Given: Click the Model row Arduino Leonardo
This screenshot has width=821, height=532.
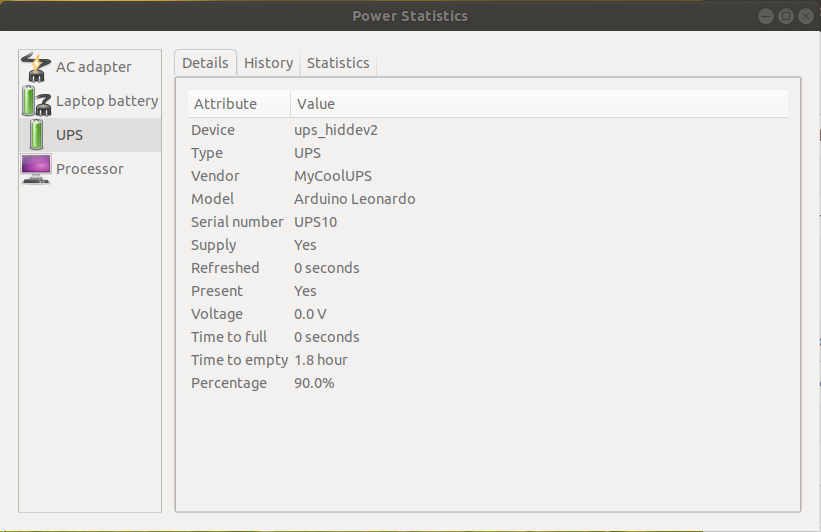Looking at the screenshot, I should [354, 199].
